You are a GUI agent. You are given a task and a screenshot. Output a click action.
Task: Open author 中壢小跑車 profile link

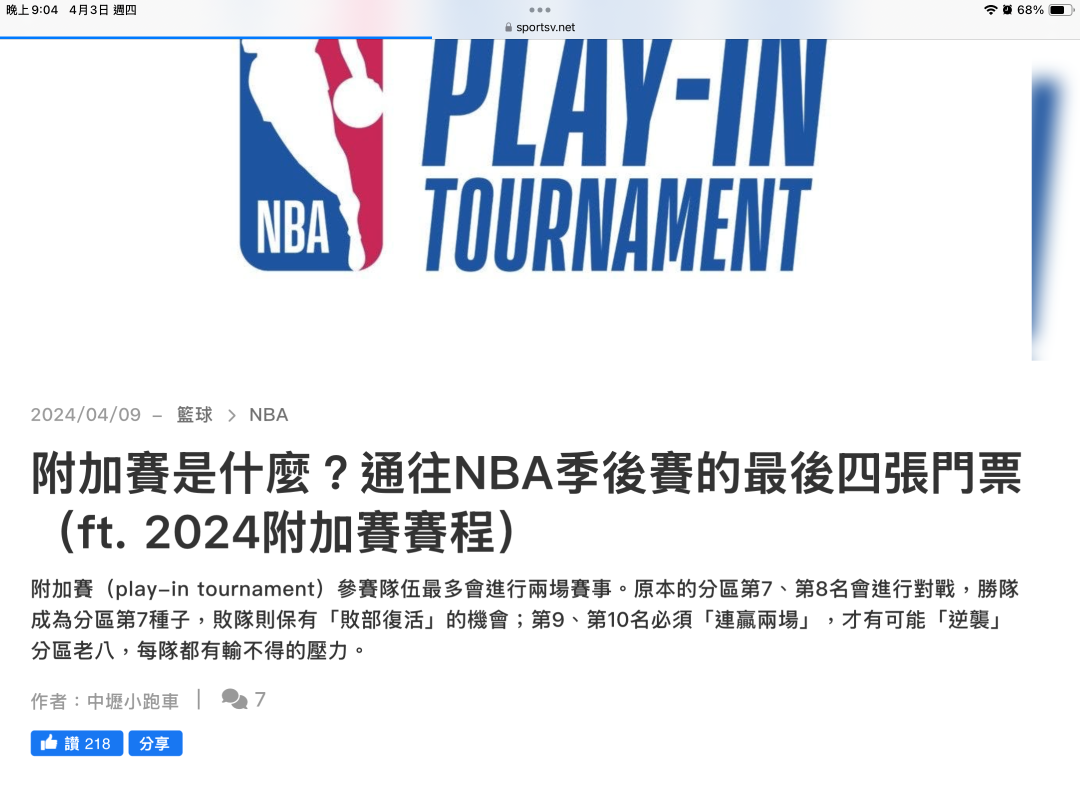click(133, 701)
